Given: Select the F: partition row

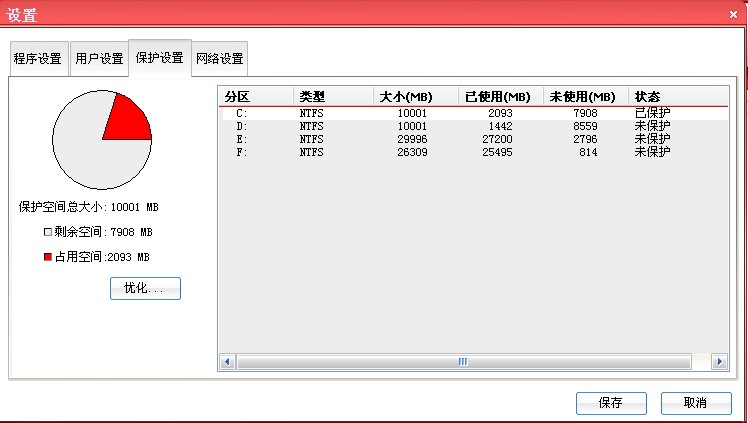Looking at the screenshot, I should pos(473,152).
